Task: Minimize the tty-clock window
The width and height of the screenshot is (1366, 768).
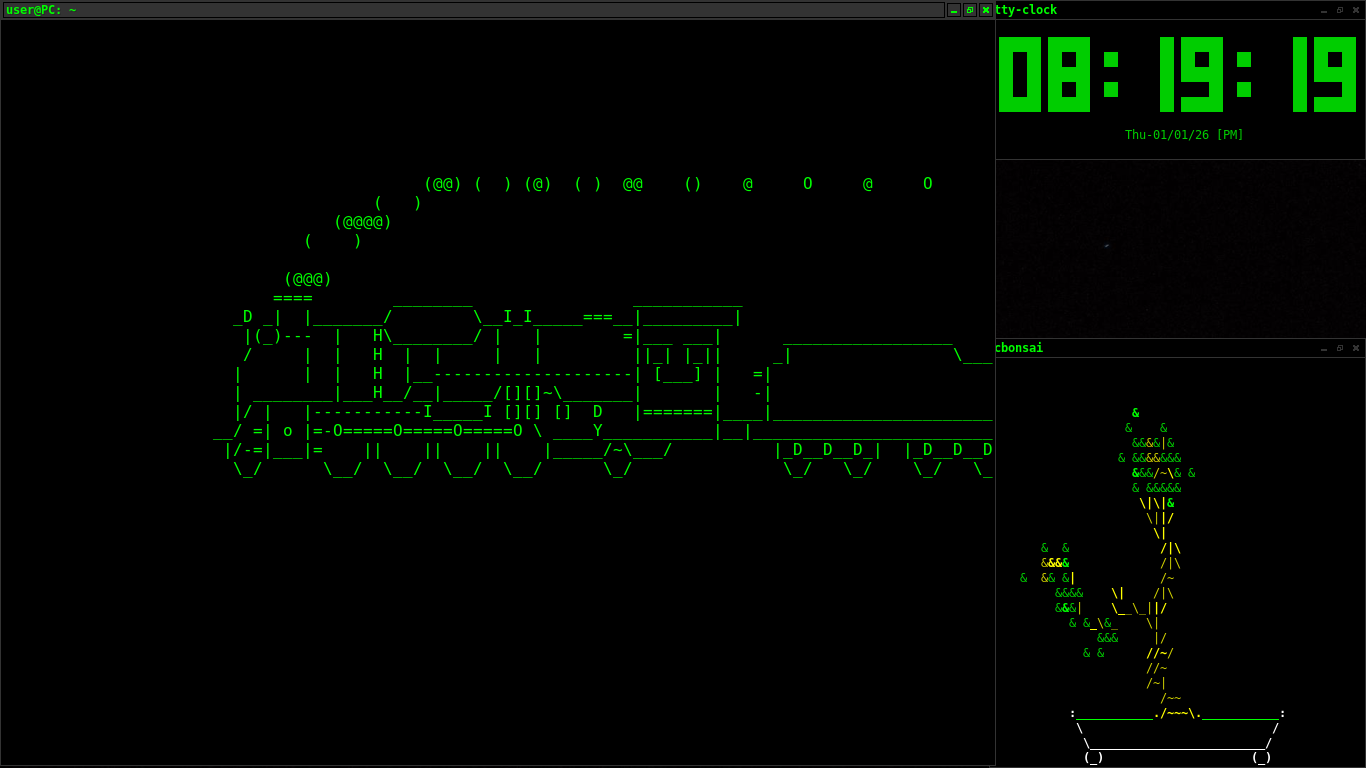Action: click(1324, 10)
